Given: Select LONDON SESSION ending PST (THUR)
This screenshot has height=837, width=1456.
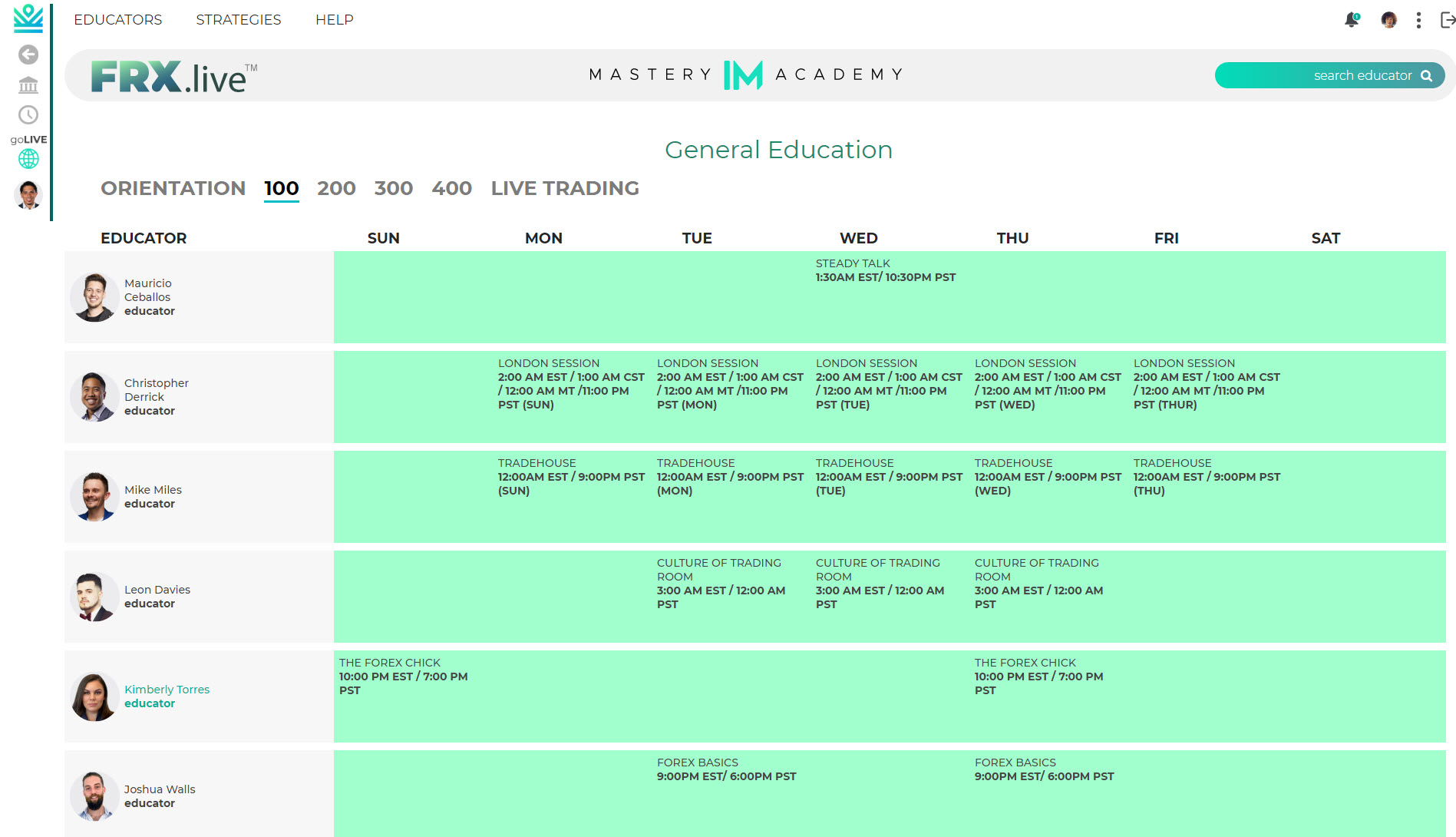Looking at the screenshot, I should 1207,384.
